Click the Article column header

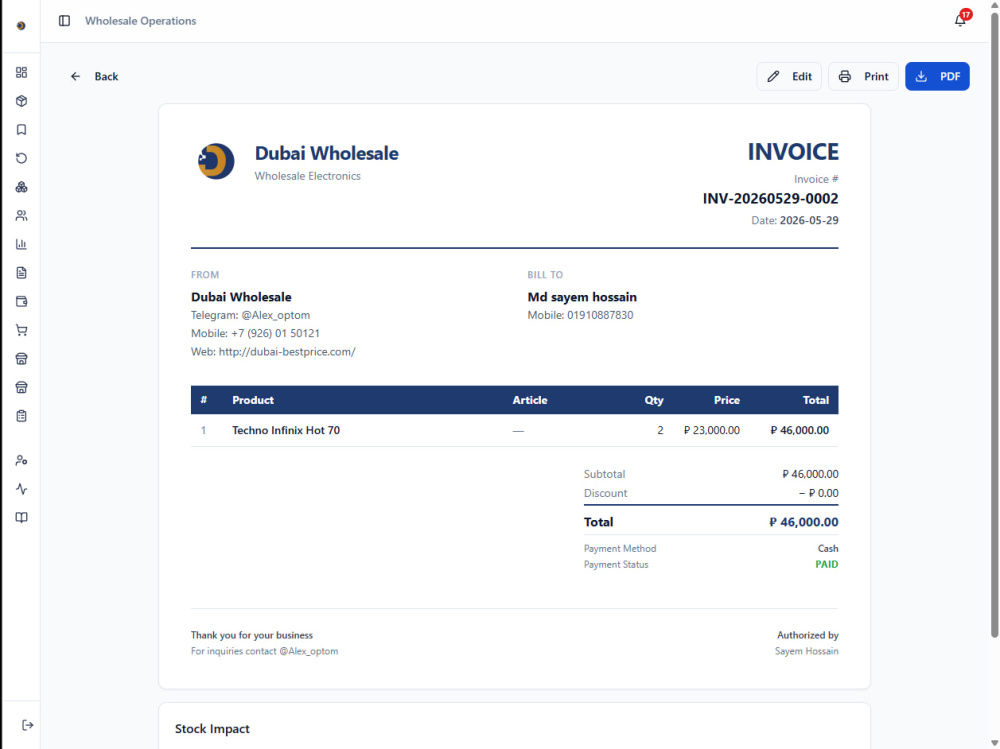point(529,400)
